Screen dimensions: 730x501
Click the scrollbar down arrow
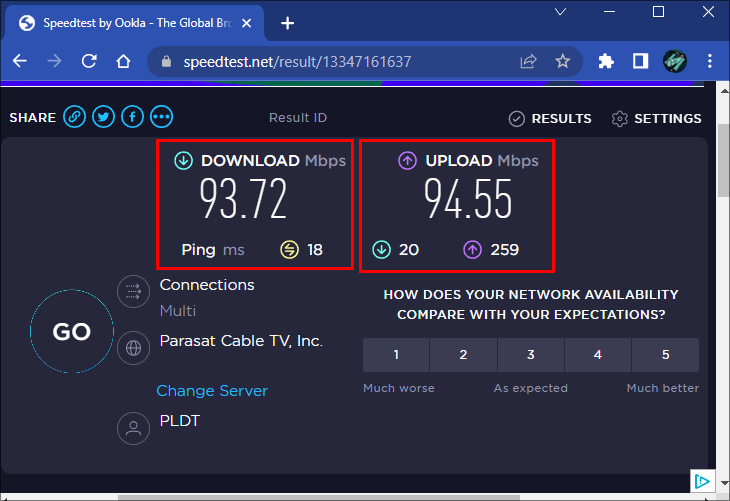[x=723, y=483]
